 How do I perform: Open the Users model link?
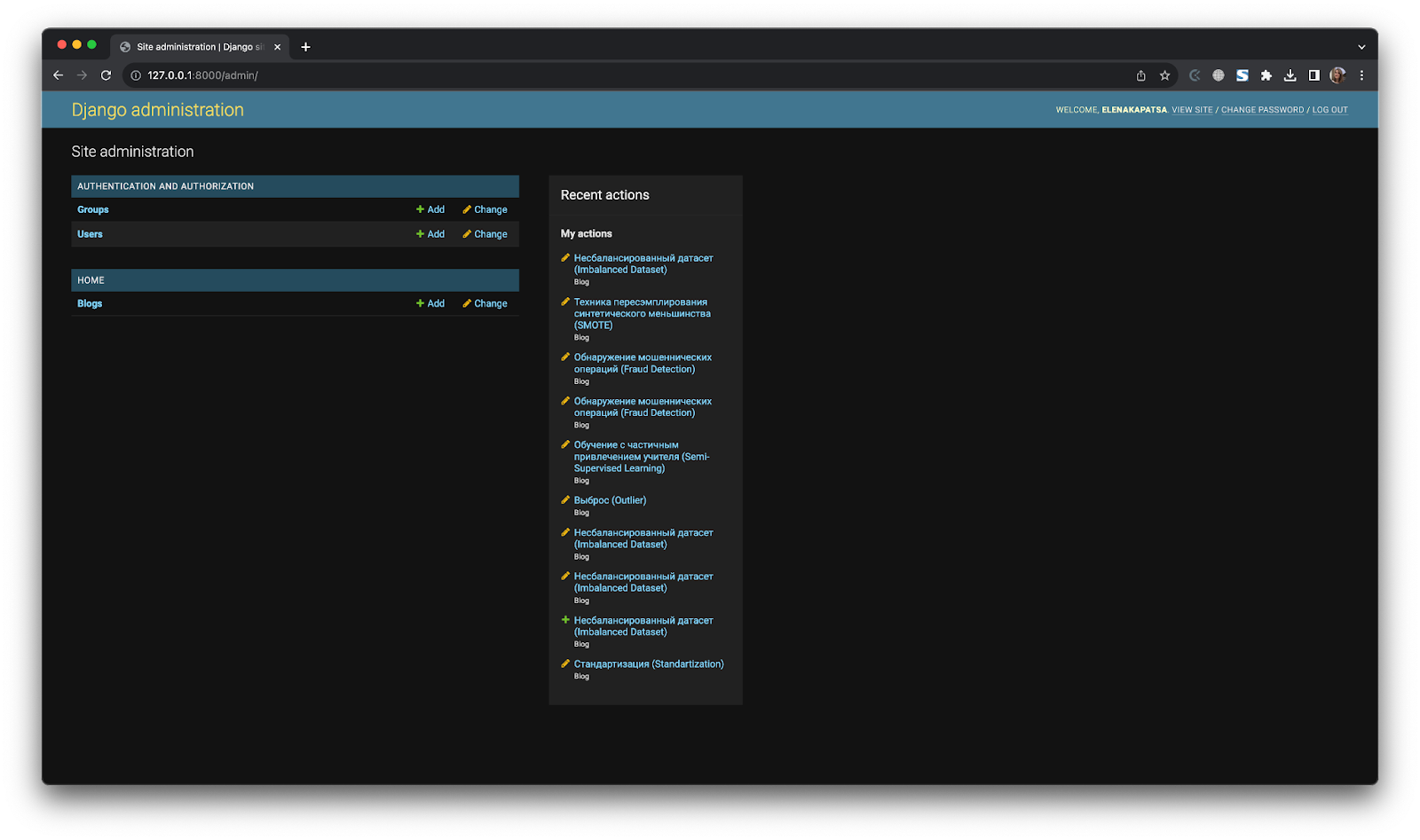coord(90,234)
